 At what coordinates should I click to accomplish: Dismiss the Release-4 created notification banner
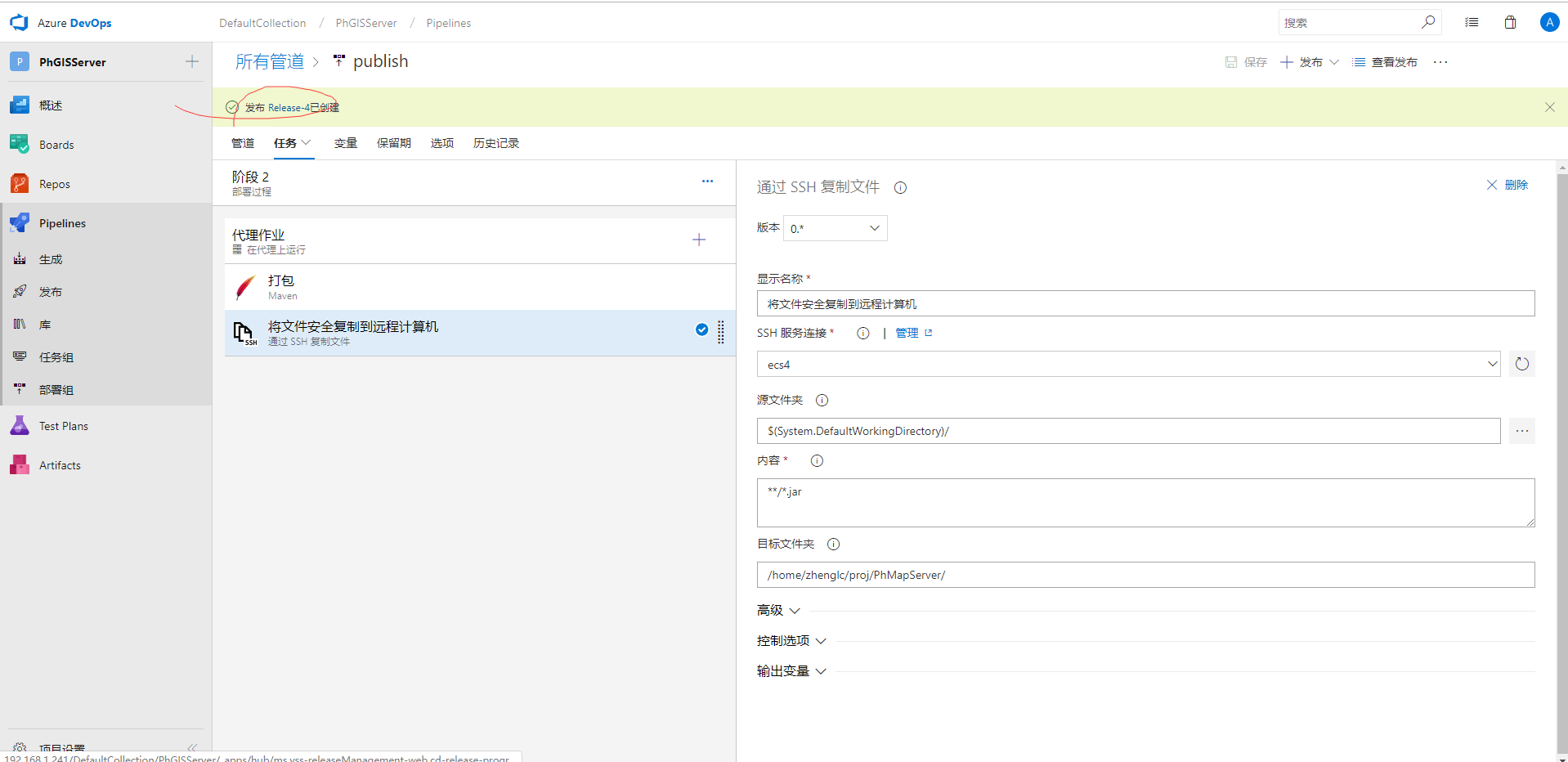(x=1549, y=107)
